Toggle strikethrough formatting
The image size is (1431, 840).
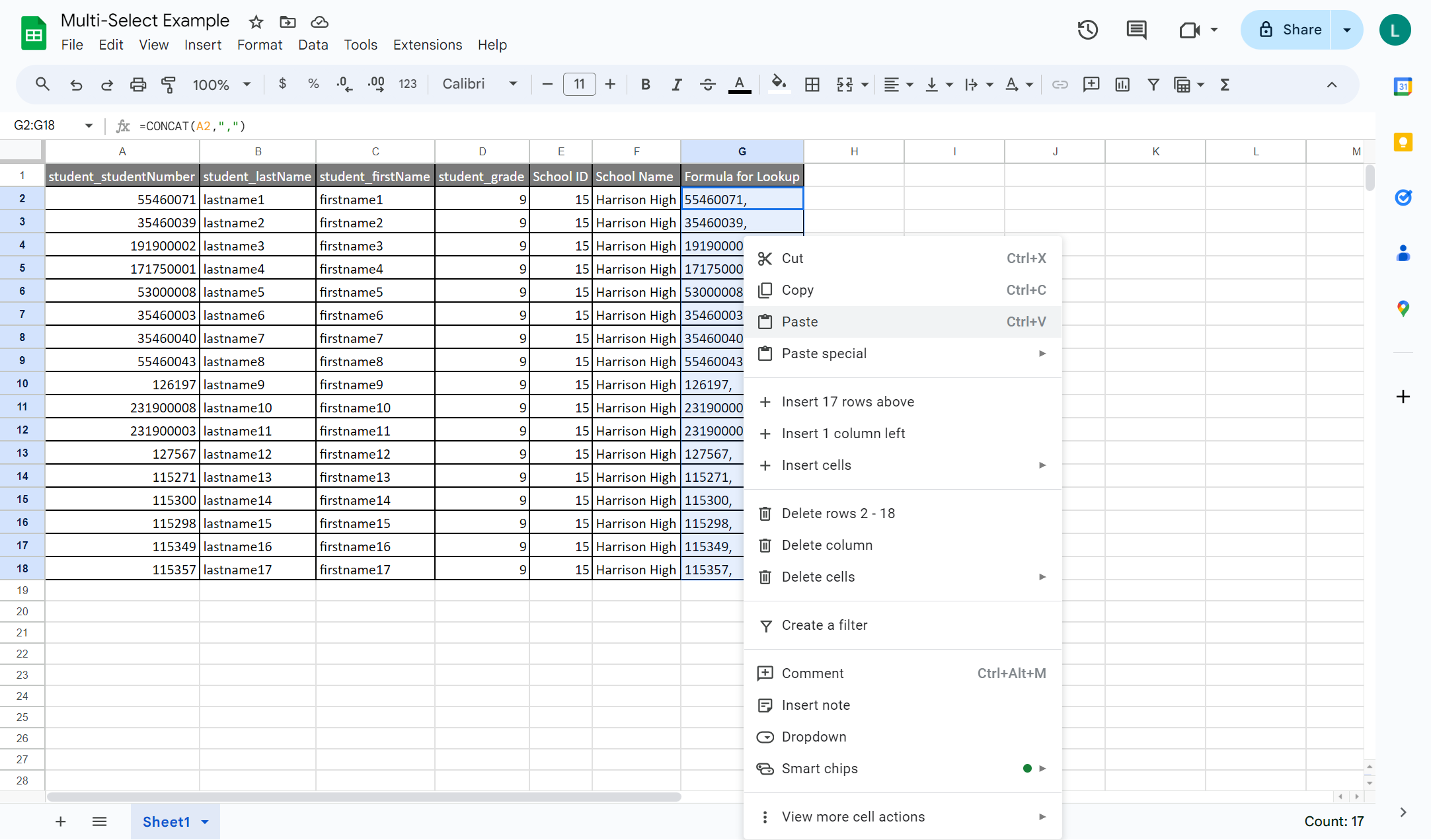pos(707,85)
